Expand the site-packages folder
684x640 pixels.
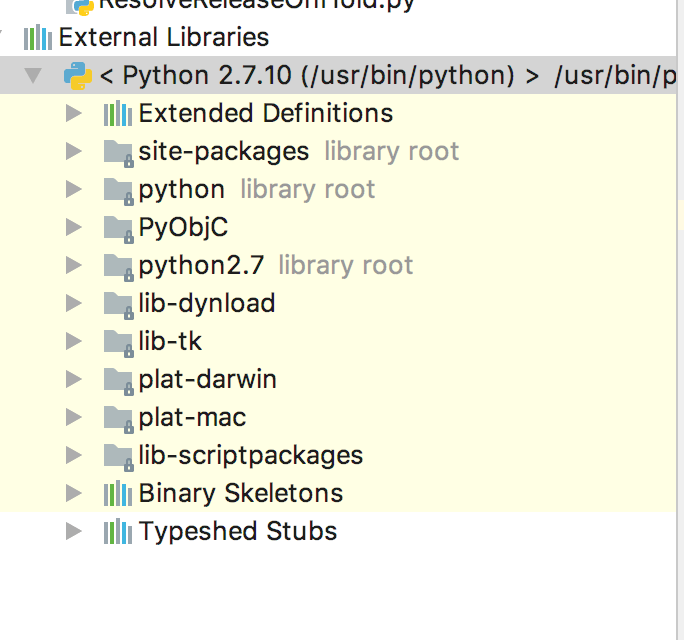click(72, 152)
